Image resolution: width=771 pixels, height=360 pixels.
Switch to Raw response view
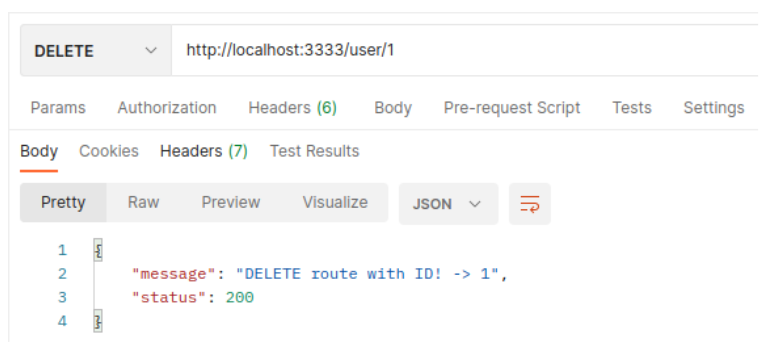[143, 203]
